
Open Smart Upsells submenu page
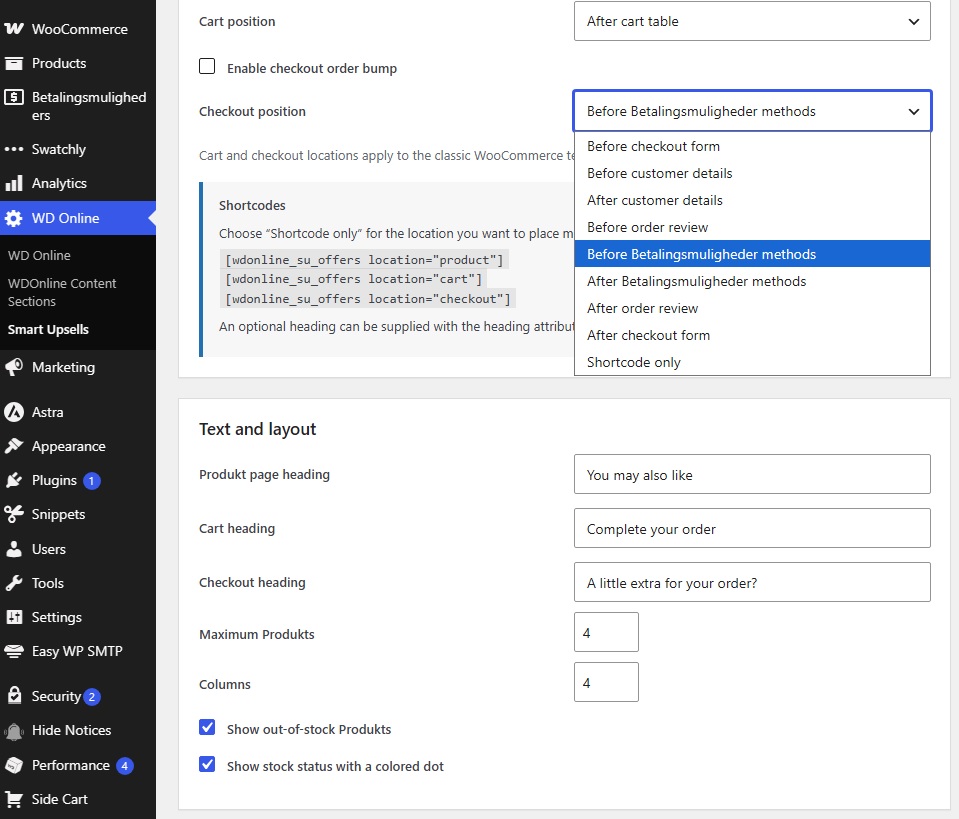pyautogui.click(x=48, y=330)
